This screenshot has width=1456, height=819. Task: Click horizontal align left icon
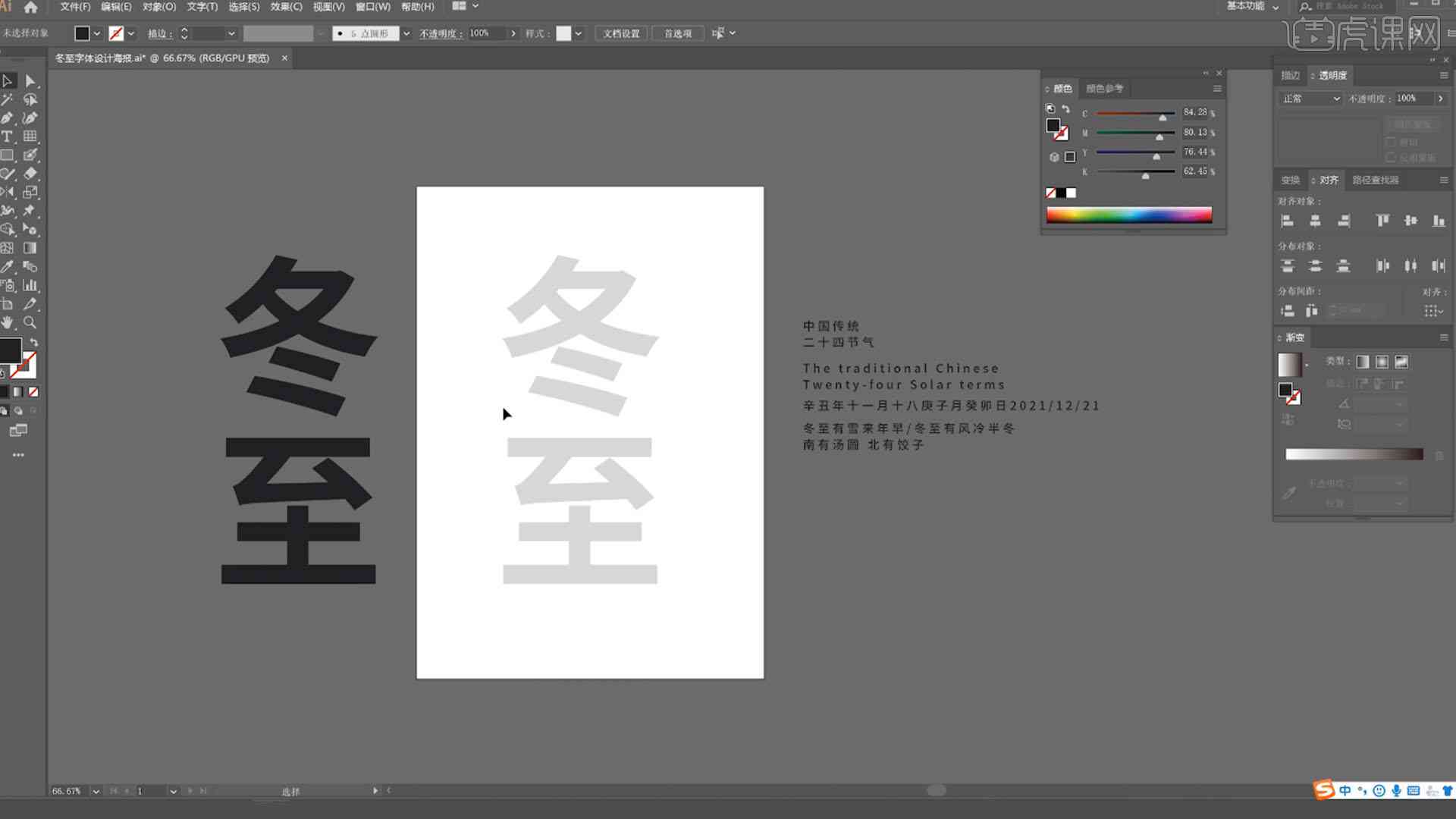(1287, 221)
